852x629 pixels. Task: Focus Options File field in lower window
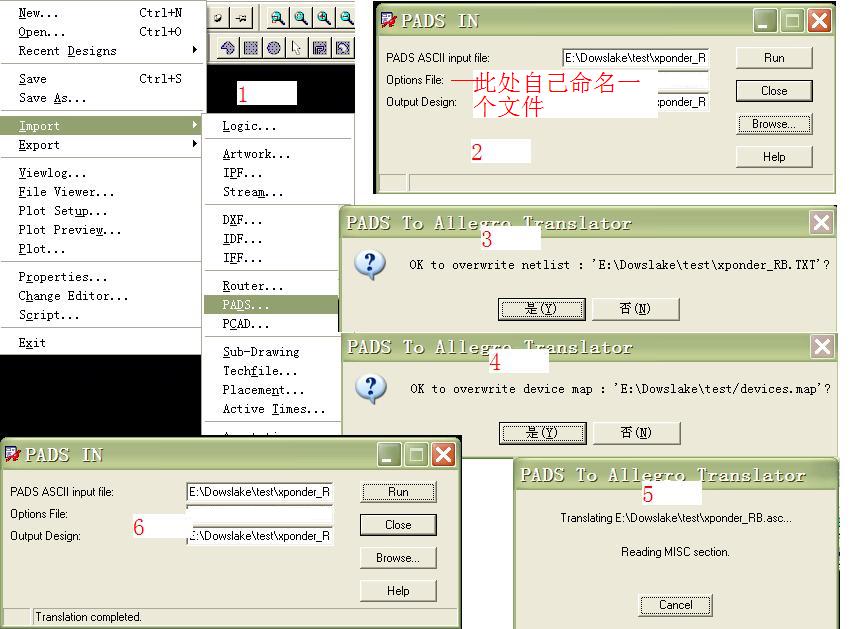(259, 514)
